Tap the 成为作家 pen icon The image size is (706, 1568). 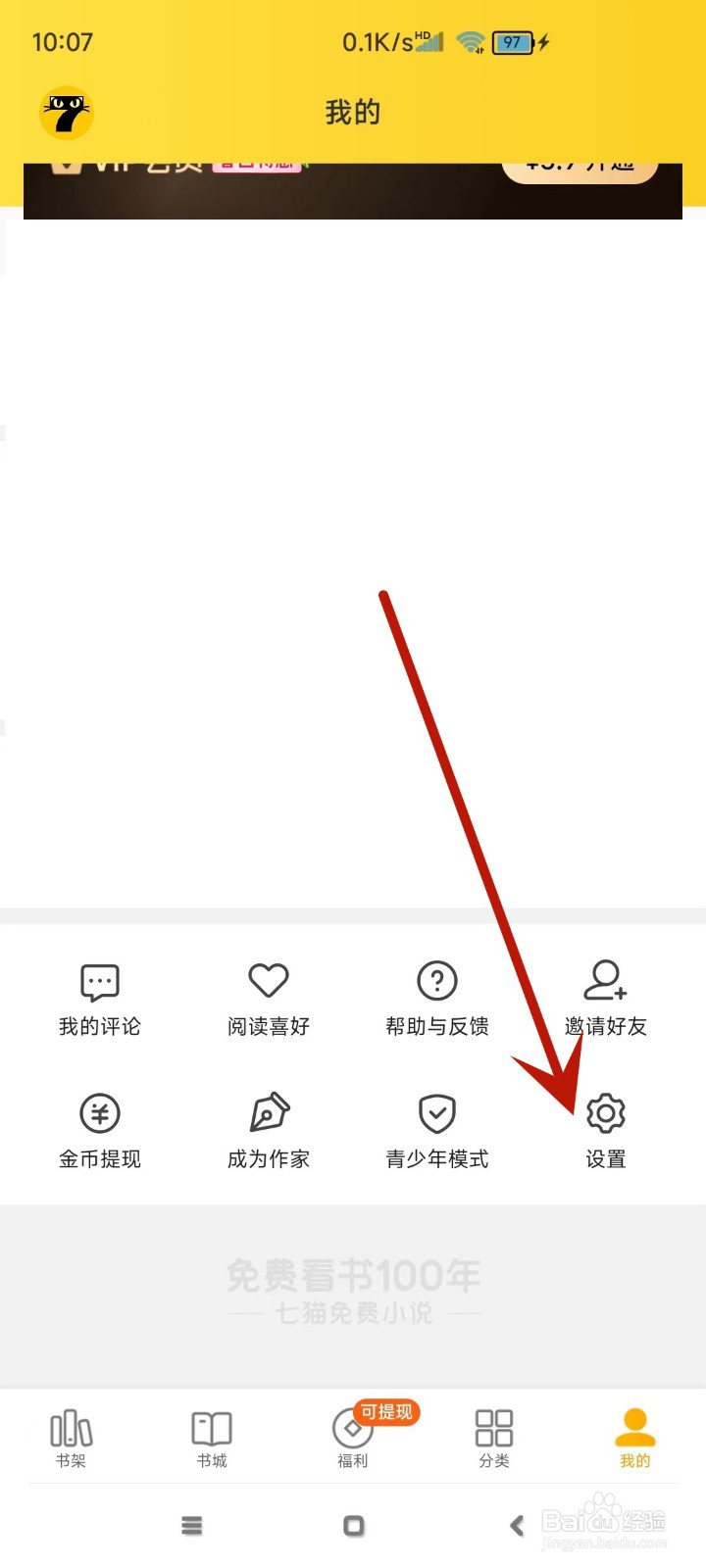[270, 1112]
